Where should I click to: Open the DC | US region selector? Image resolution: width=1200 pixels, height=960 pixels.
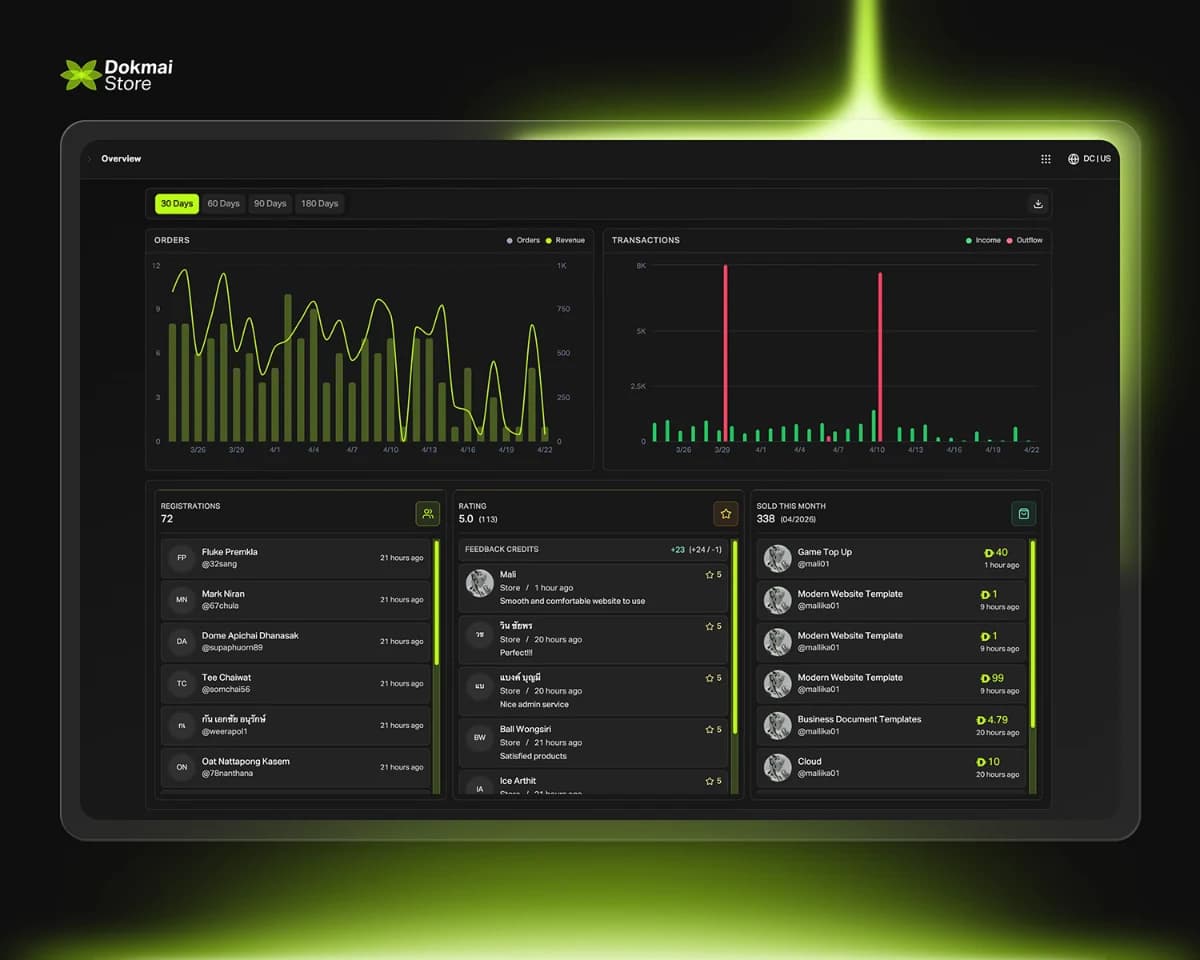1095,158
